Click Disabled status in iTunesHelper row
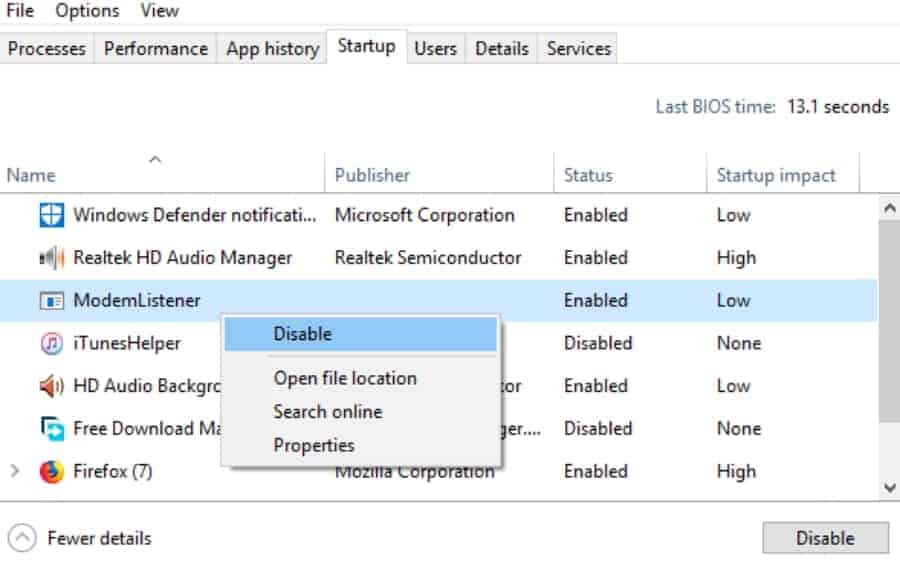This screenshot has width=900, height=566. (x=598, y=343)
